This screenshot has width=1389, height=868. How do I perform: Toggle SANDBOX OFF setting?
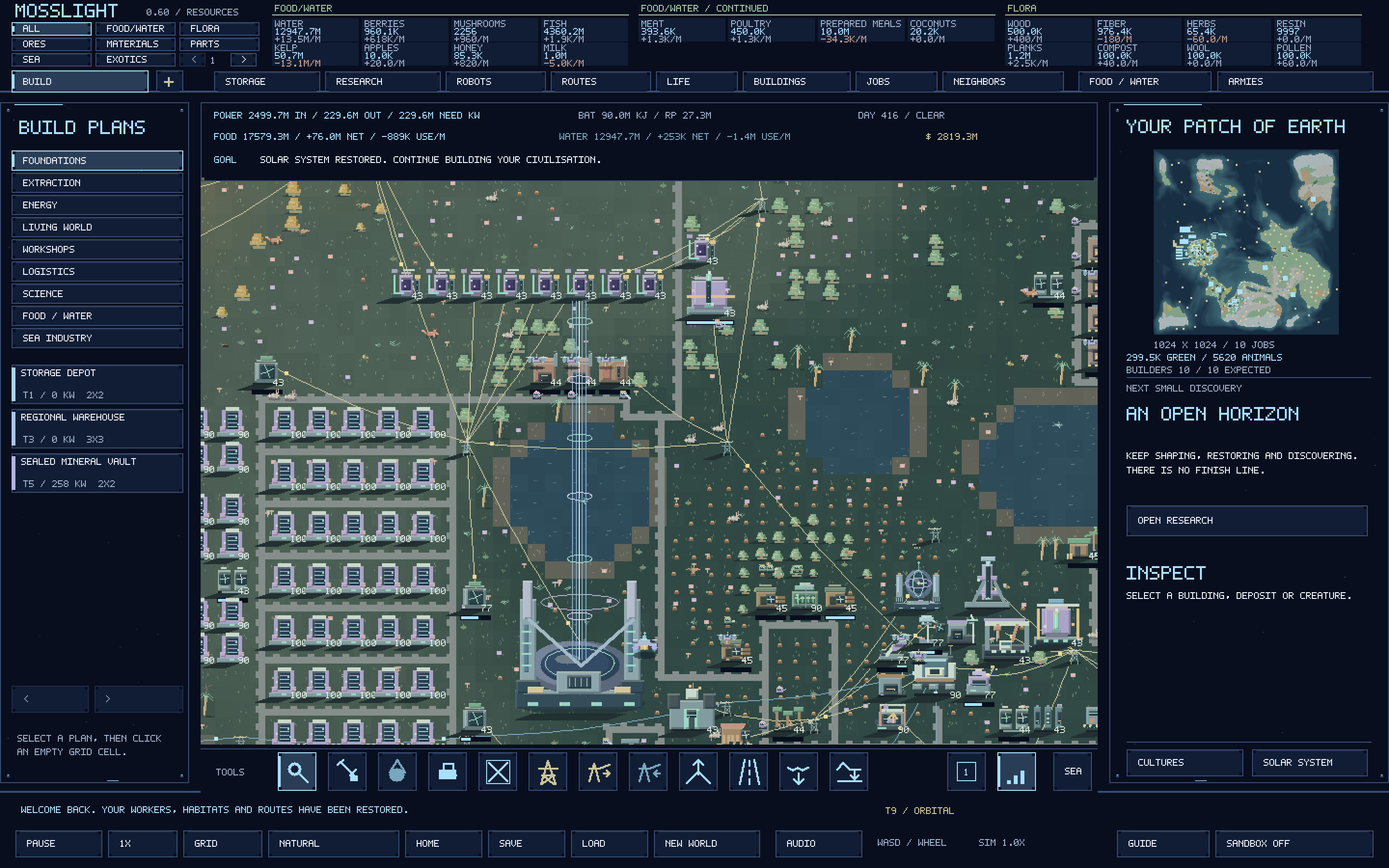coord(1294,843)
